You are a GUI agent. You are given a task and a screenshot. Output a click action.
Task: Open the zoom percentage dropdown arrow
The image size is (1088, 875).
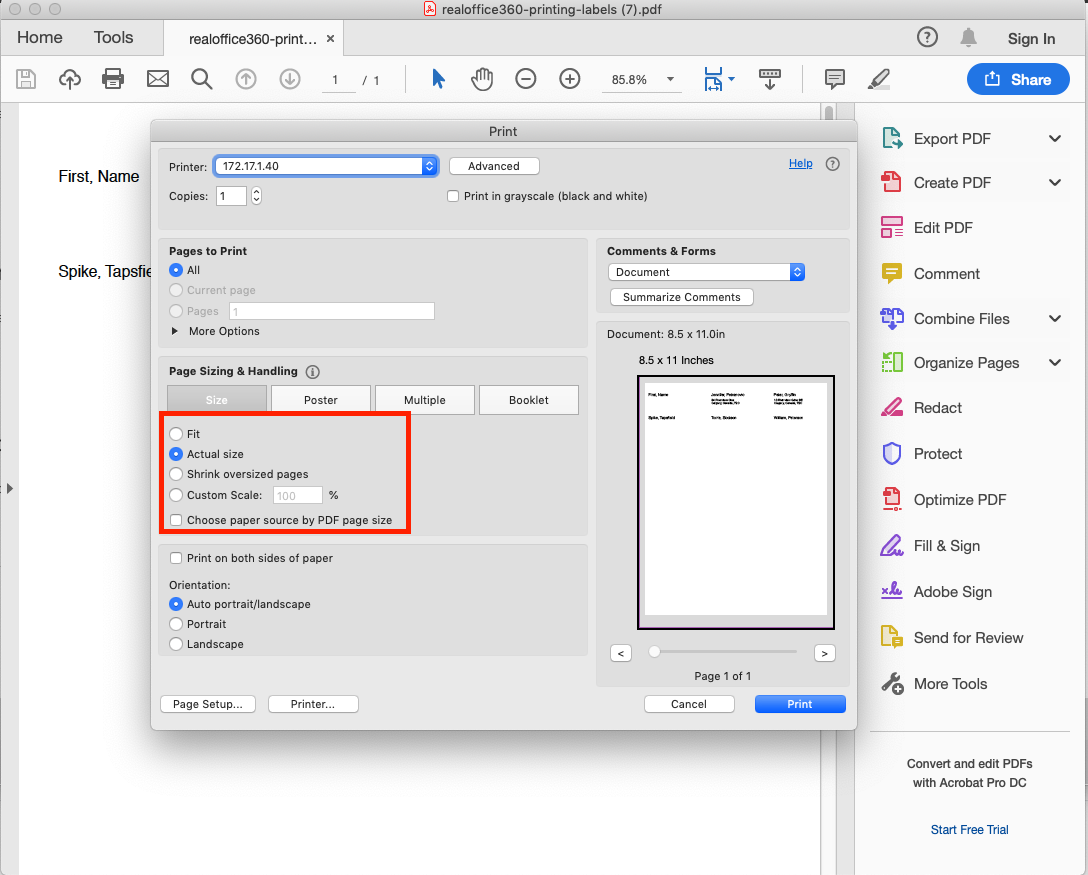pyautogui.click(x=670, y=79)
